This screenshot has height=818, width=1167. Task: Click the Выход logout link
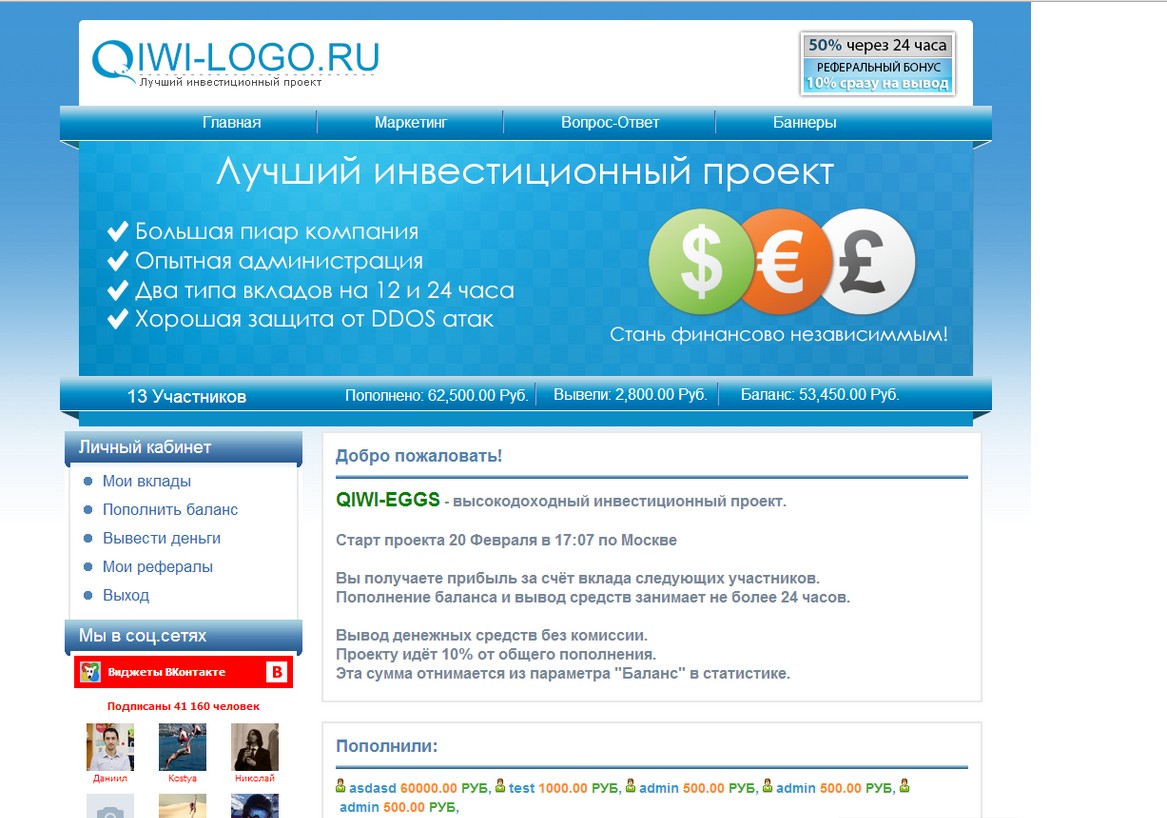126,595
